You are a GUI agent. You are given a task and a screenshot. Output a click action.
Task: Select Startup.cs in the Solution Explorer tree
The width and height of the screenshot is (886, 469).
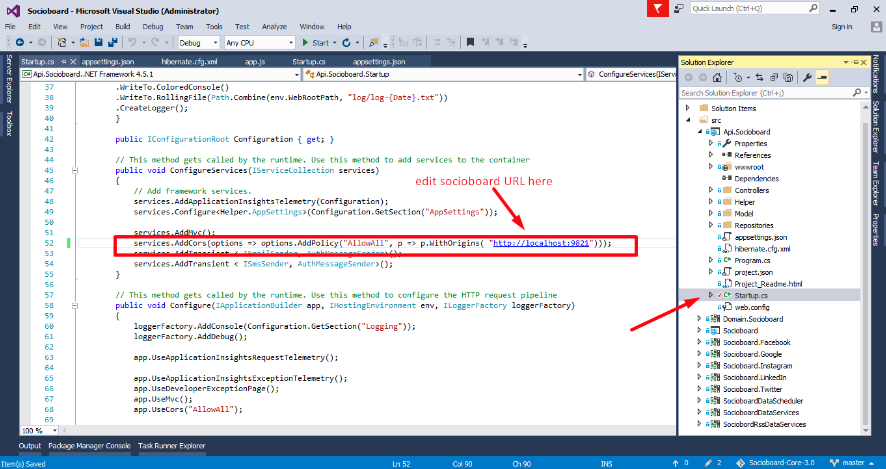[x=751, y=296]
